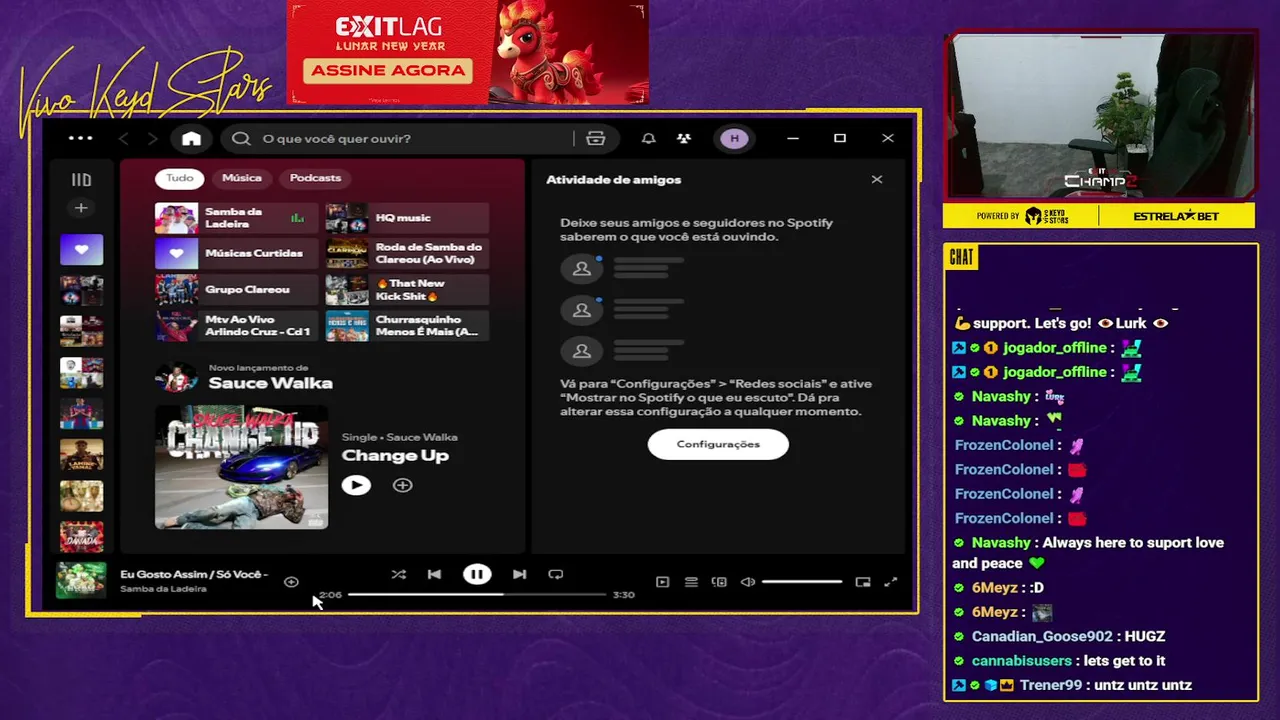Seek on the song progress bar
The height and width of the screenshot is (720, 1280).
click(x=477, y=594)
